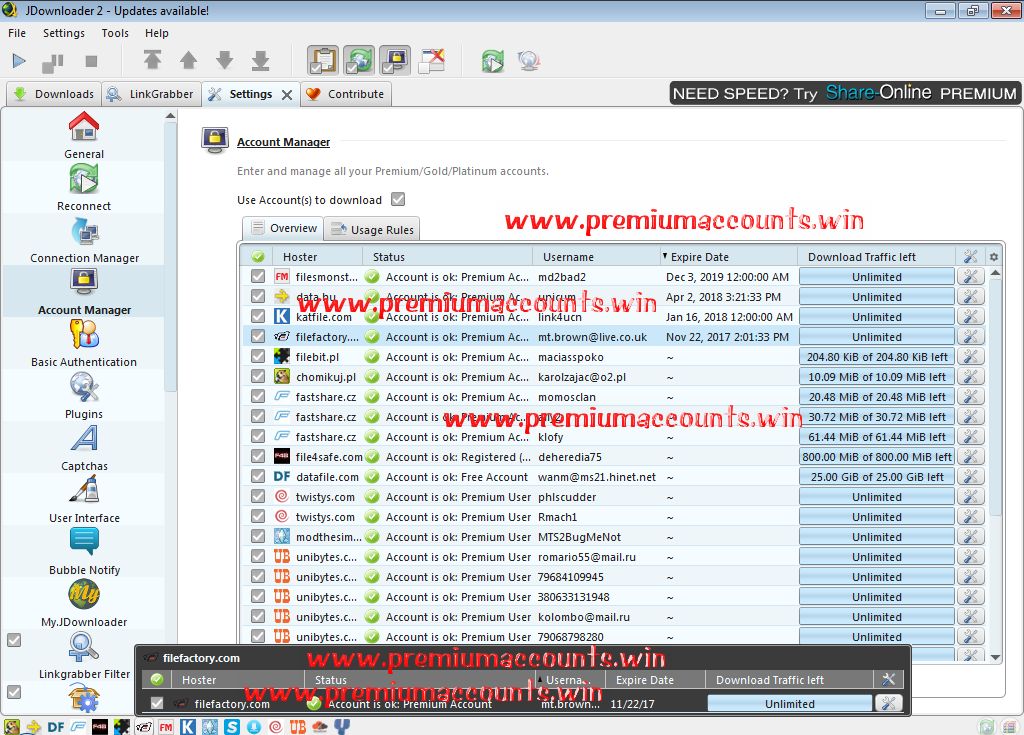Open Captchas settings section

(84, 448)
